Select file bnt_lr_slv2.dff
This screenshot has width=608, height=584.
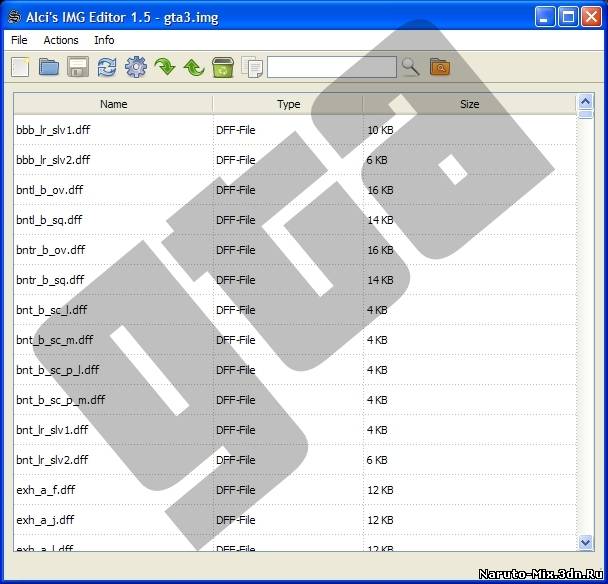52,460
